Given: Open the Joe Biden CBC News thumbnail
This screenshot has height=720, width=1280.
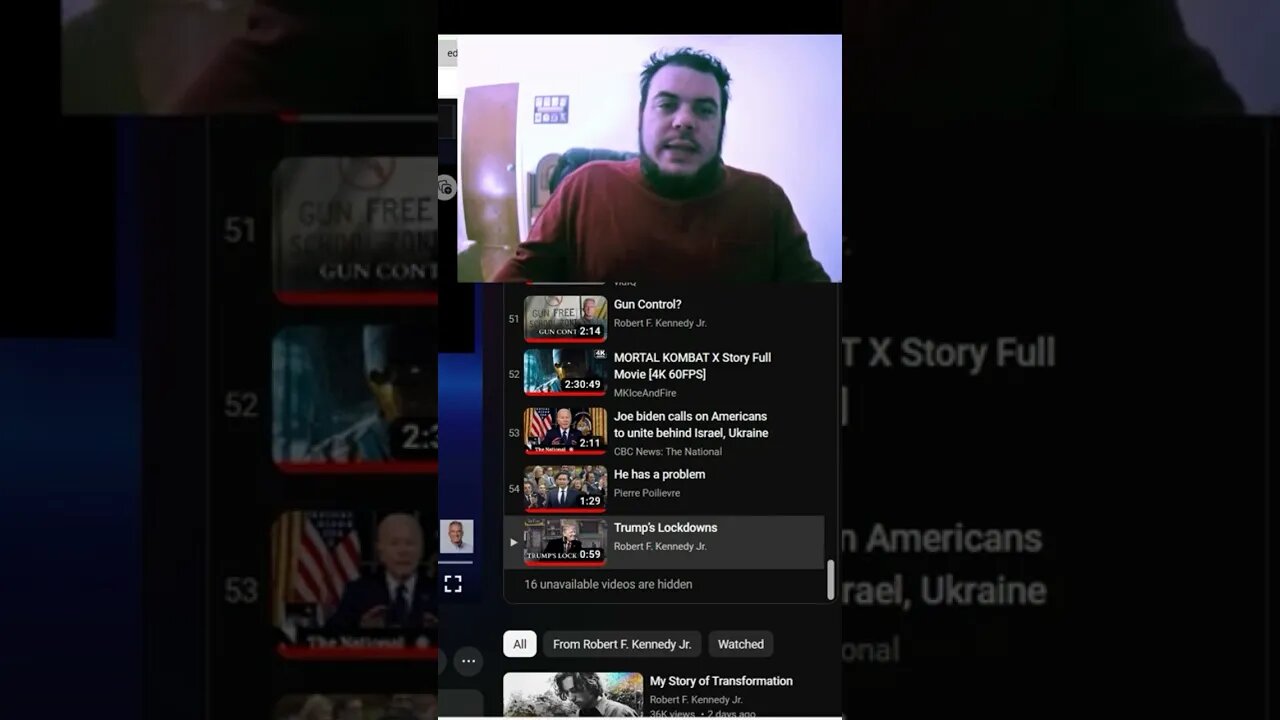Looking at the screenshot, I should (x=565, y=431).
